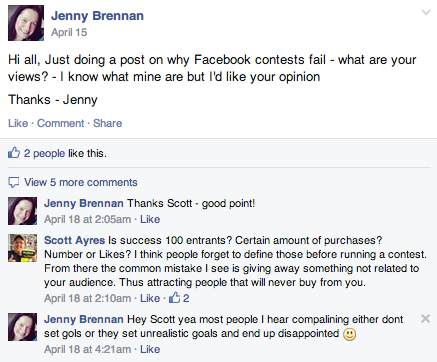Remove Jenny's last comment with the X
The width and height of the screenshot is (437, 362).
coord(425,319)
